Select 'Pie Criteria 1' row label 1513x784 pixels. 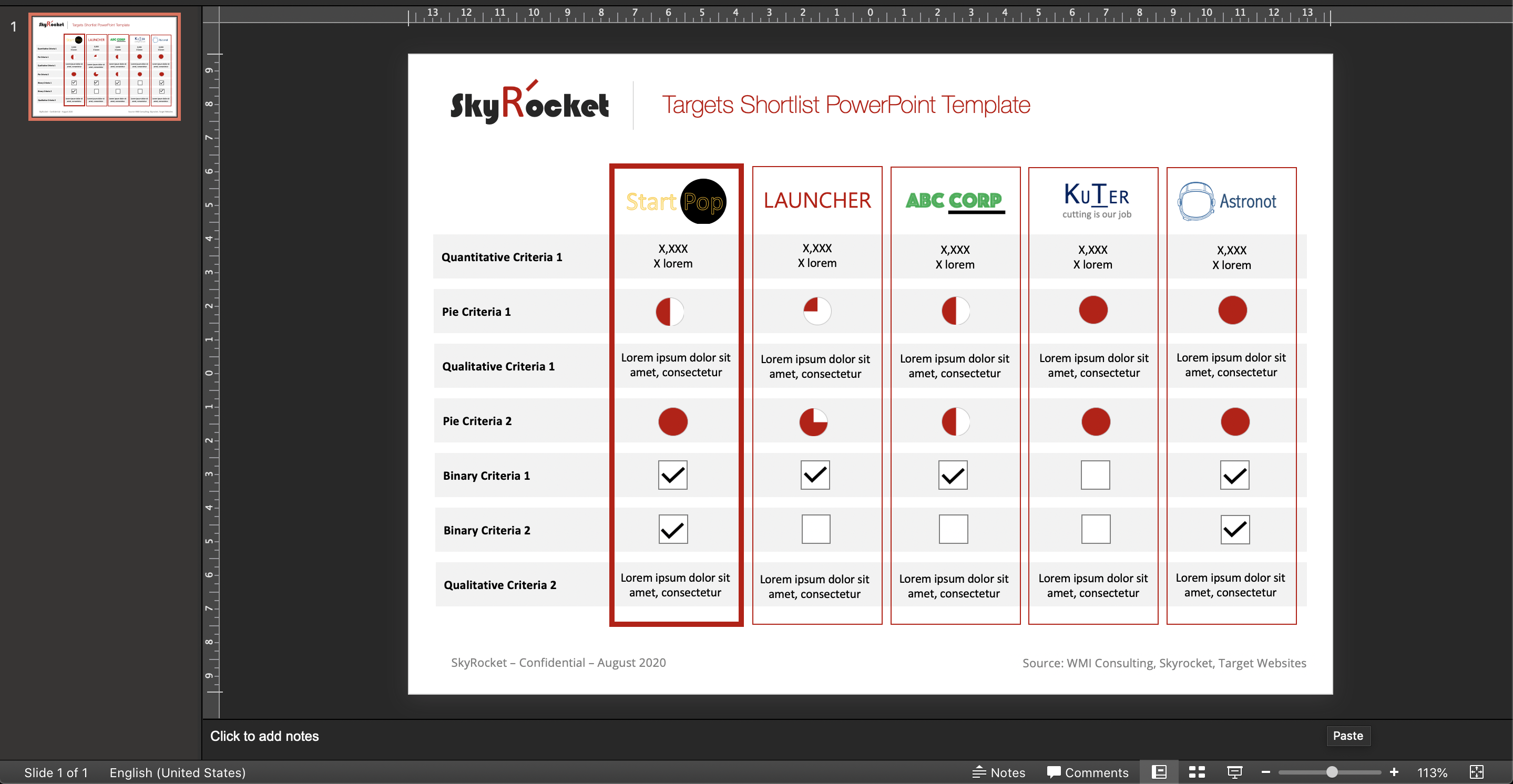(x=476, y=312)
